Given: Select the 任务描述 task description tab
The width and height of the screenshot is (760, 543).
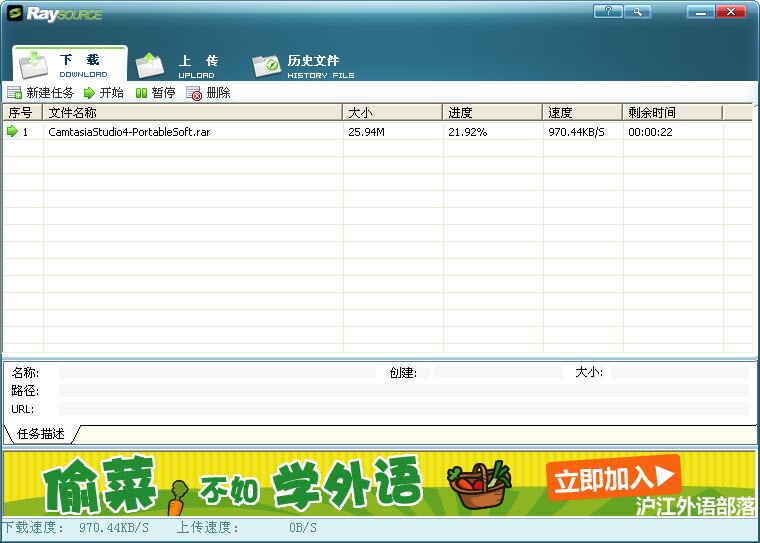Looking at the screenshot, I should 41,434.
